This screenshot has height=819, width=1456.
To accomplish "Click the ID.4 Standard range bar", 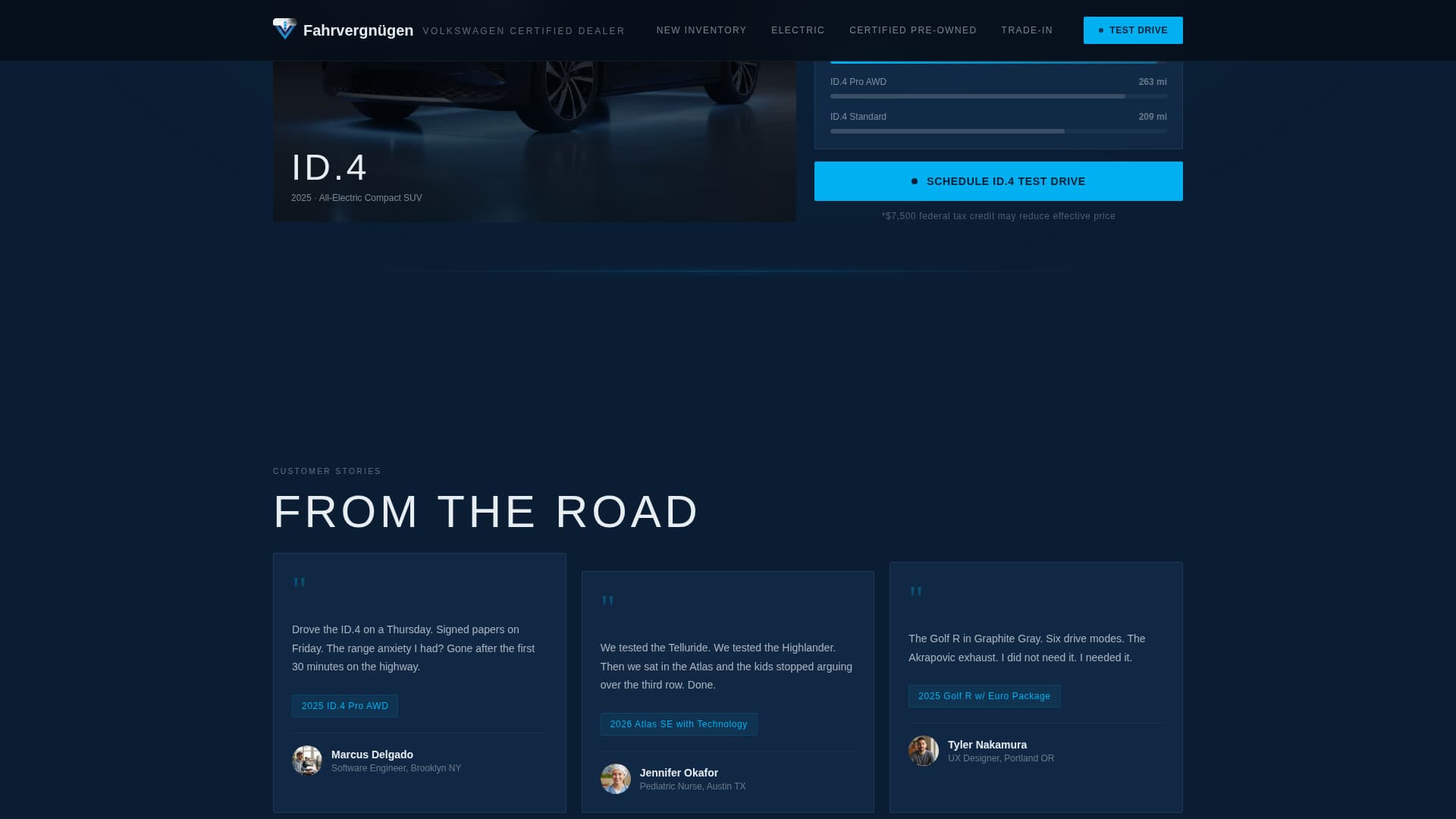I will [x=999, y=131].
